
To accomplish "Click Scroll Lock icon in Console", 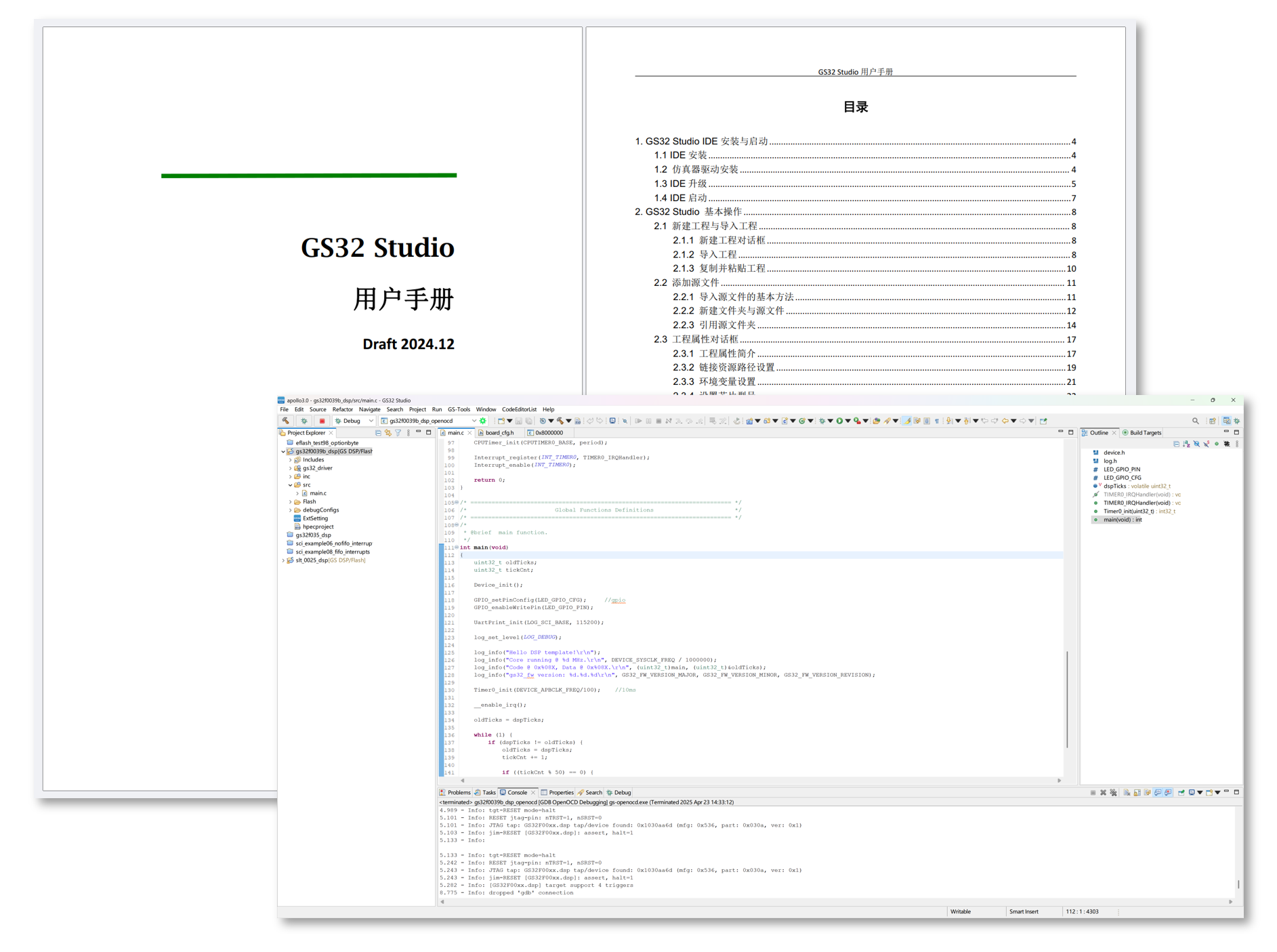I will tap(1137, 792).
